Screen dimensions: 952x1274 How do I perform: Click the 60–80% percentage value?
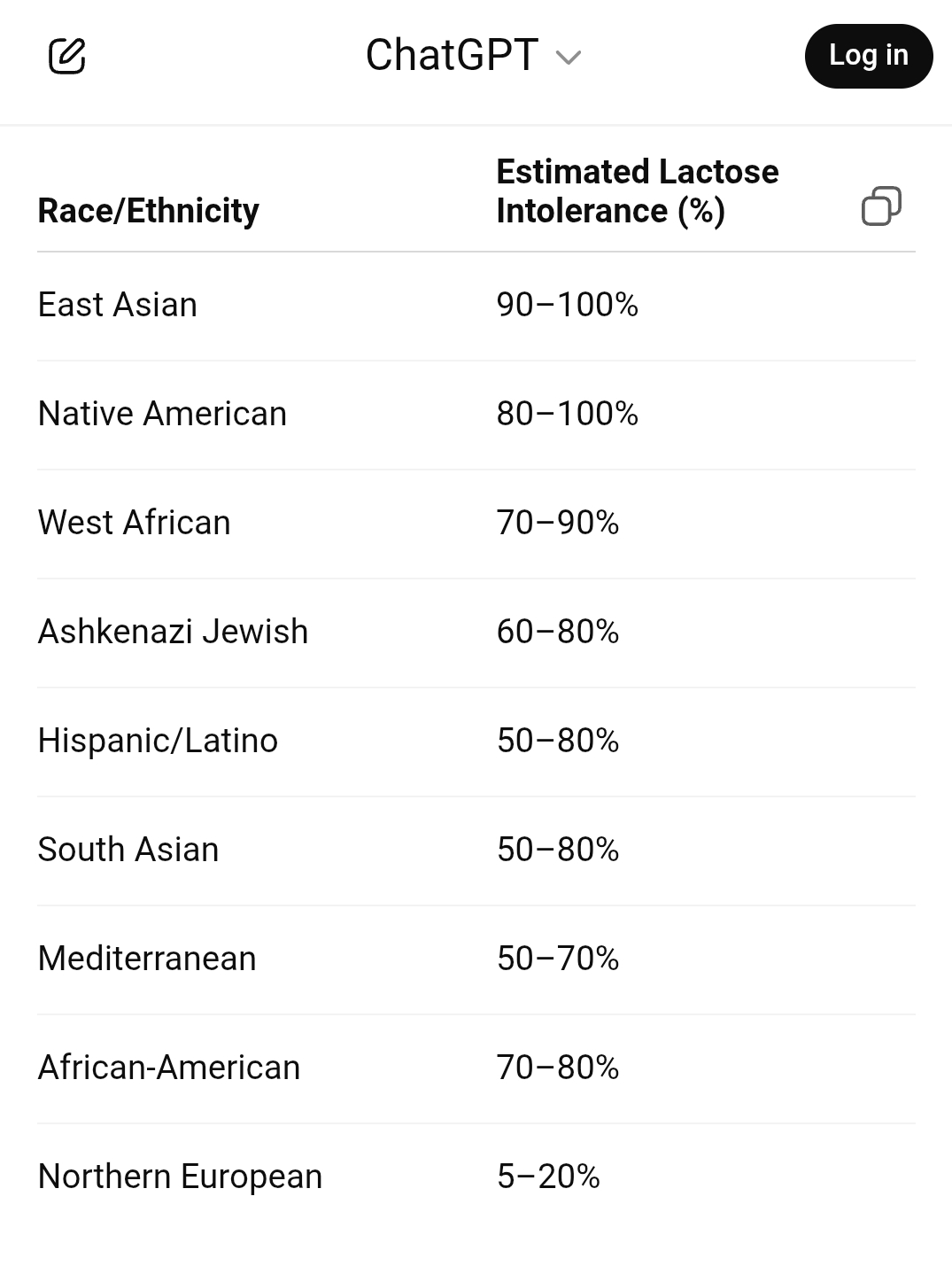[x=558, y=632]
